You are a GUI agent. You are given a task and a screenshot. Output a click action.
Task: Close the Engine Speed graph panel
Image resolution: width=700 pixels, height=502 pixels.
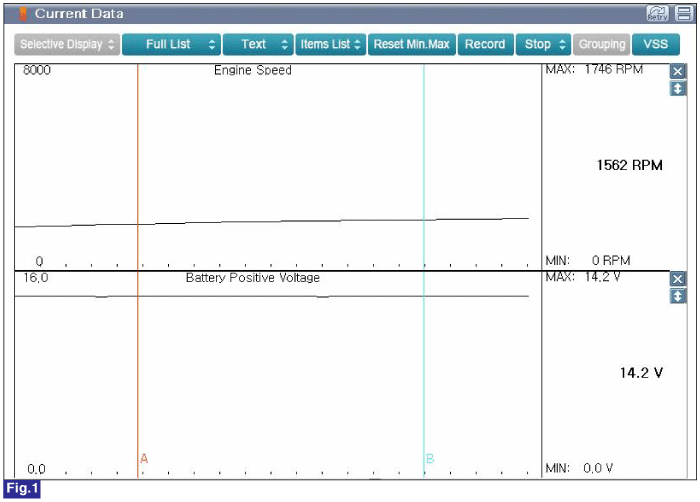pyautogui.click(x=678, y=71)
